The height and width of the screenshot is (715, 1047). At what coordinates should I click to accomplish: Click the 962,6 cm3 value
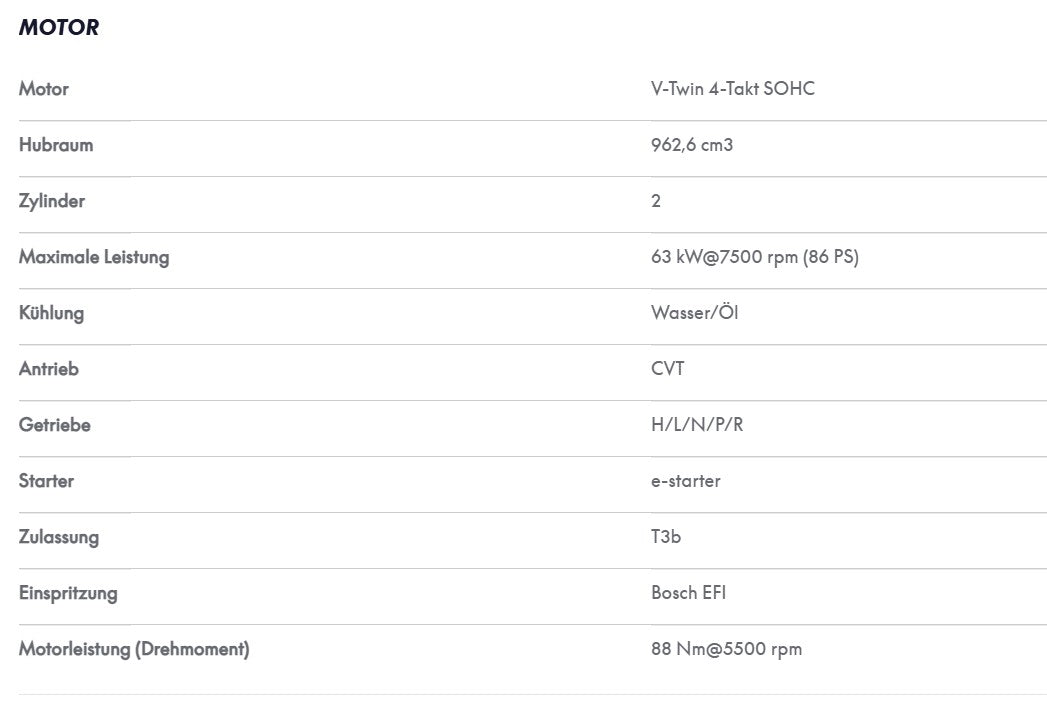(692, 145)
